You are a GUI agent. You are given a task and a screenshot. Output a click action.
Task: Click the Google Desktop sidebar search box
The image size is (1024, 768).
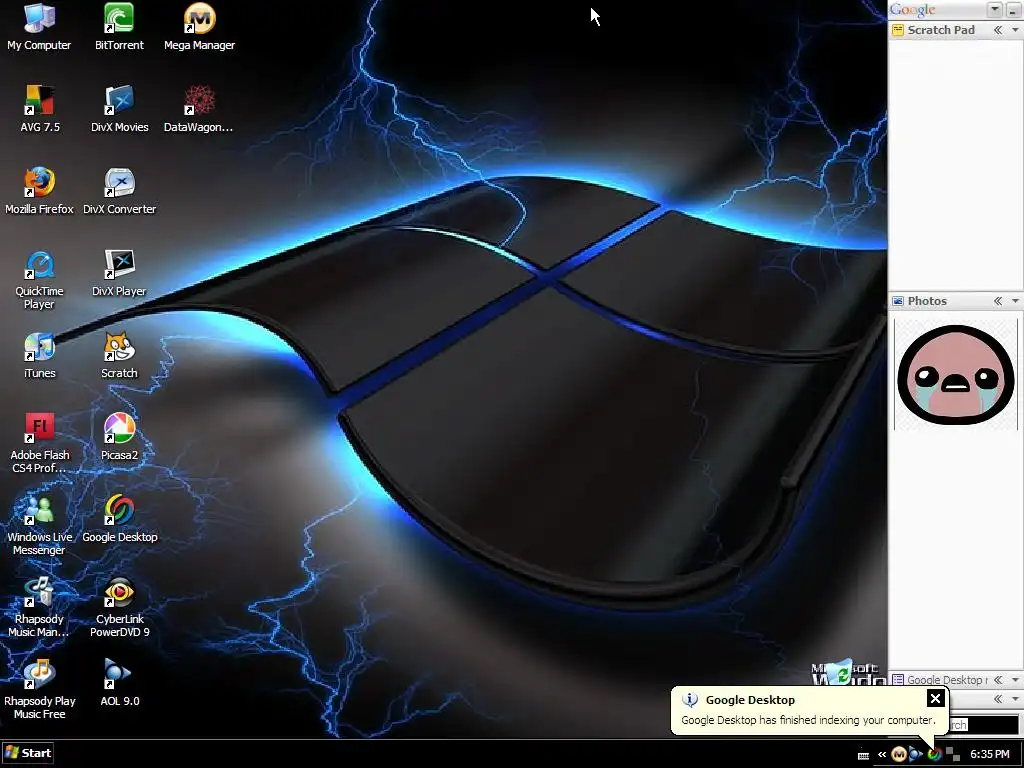[x=985, y=724]
